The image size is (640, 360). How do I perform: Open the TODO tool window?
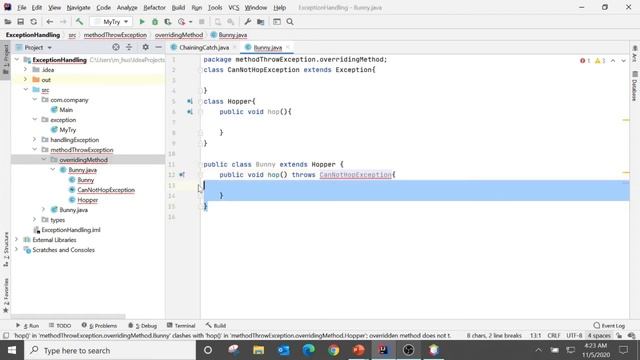click(60, 325)
